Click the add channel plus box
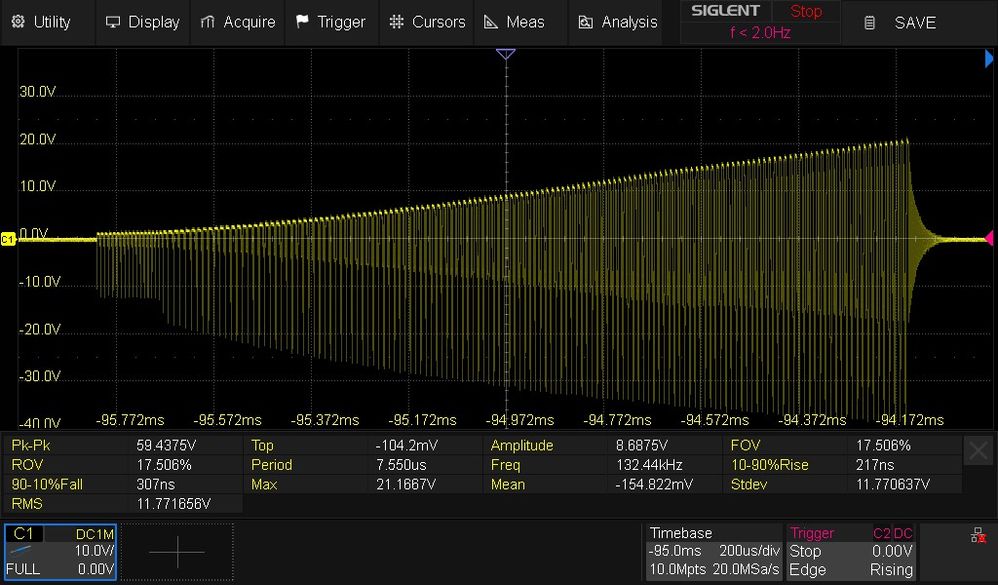998x585 pixels. 177,552
